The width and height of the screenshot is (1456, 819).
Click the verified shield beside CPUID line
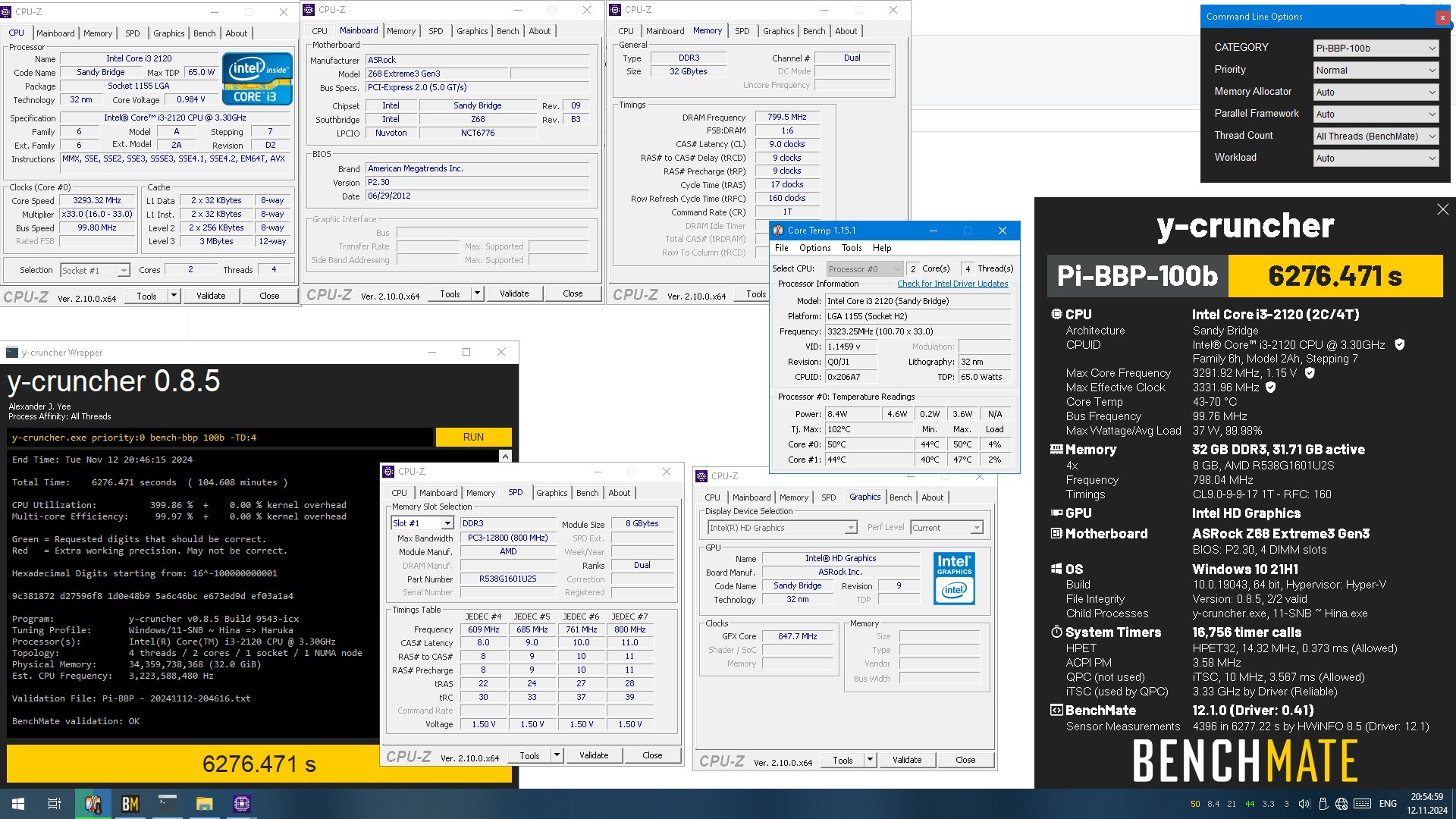tap(1400, 344)
